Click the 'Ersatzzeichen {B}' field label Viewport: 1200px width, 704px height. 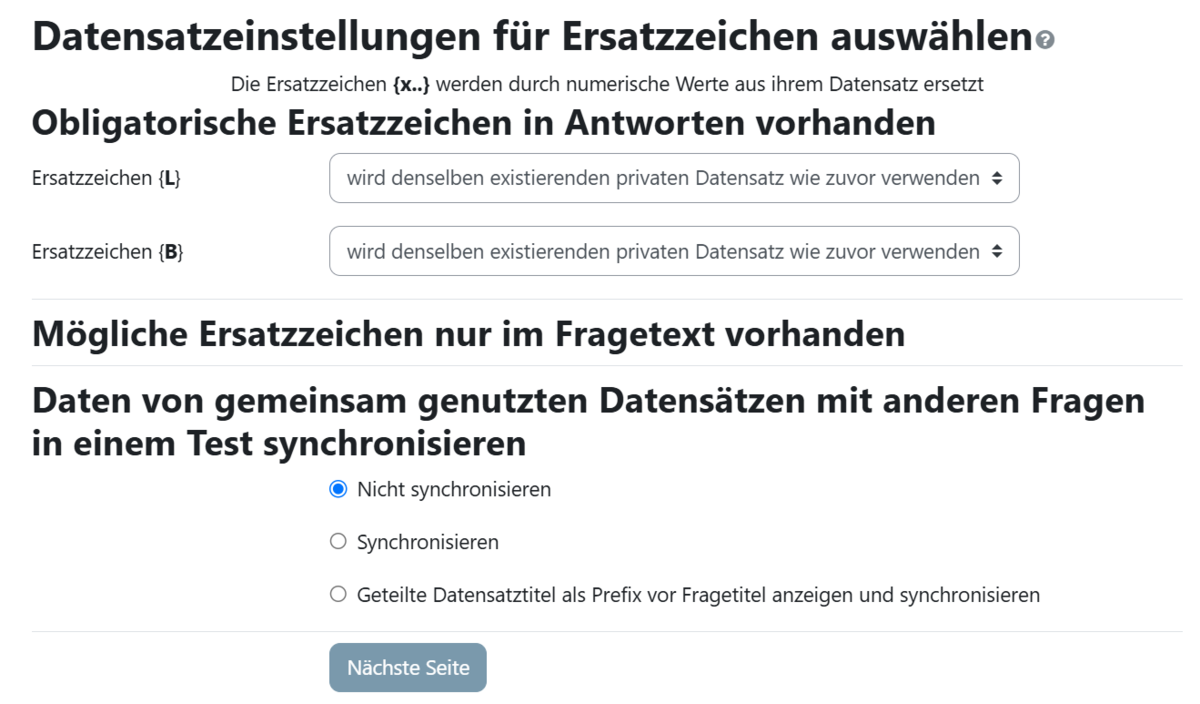tap(108, 252)
